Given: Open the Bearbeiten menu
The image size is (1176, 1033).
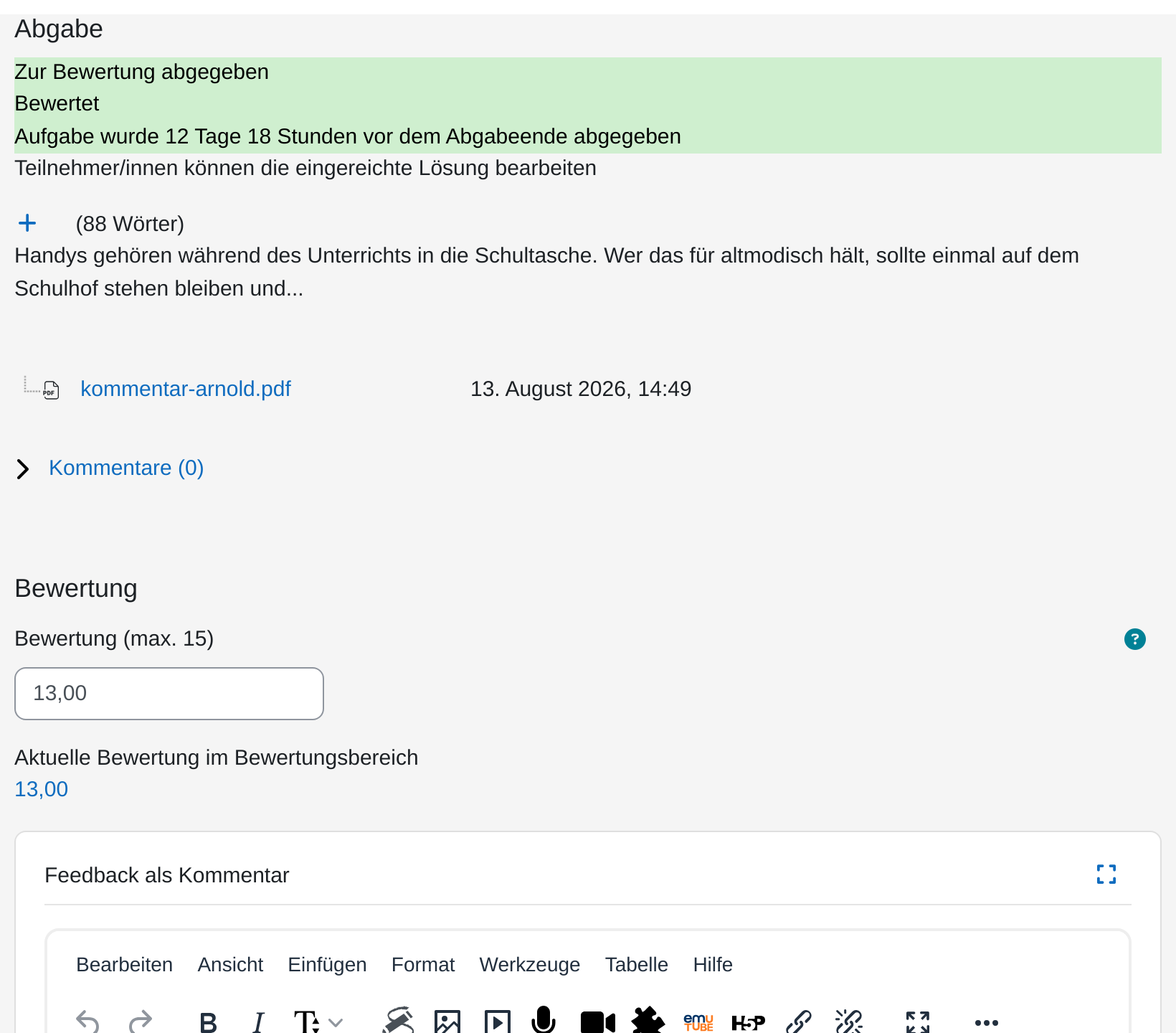Looking at the screenshot, I should pyautogui.click(x=125, y=965).
